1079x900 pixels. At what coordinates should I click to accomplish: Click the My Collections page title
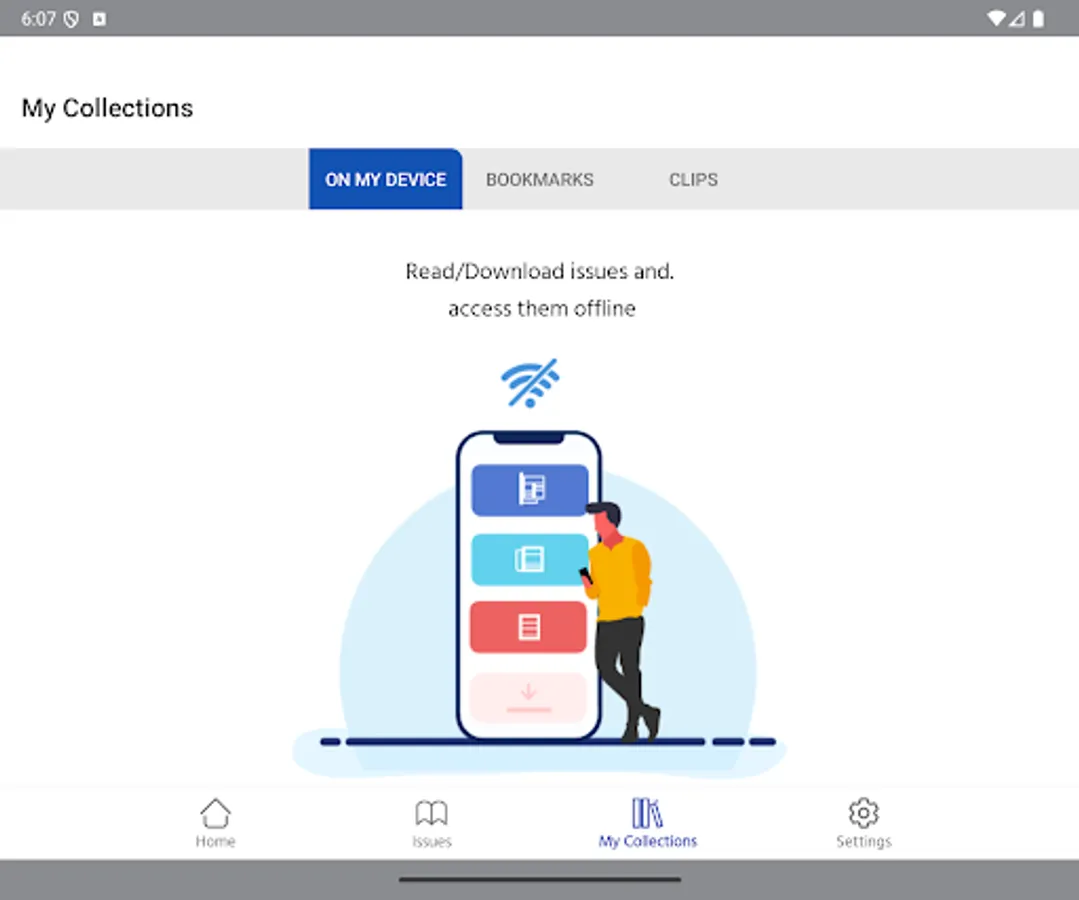point(106,107)
